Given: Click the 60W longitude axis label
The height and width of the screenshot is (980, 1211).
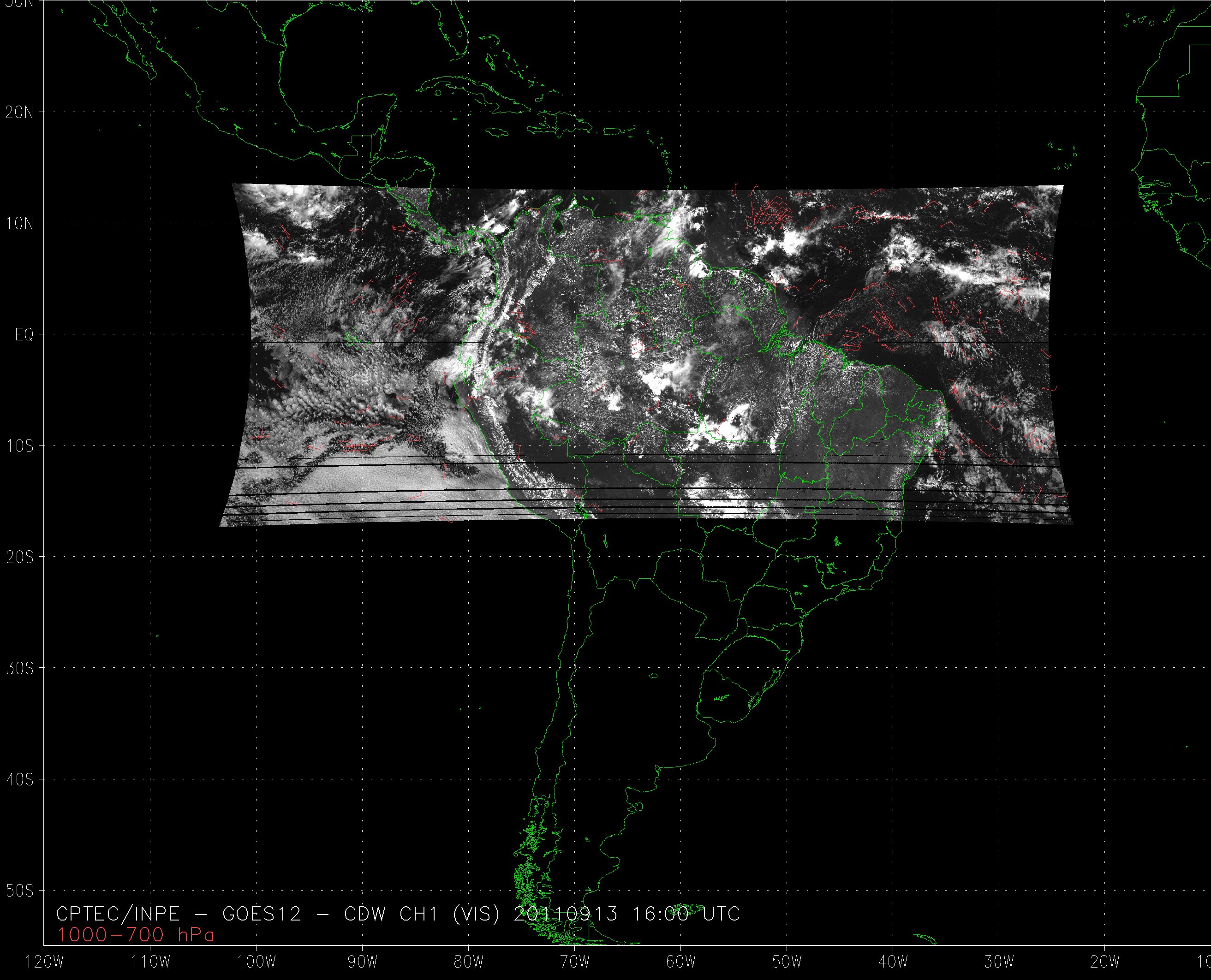Looking at the screenshot, I should (681, 962).
